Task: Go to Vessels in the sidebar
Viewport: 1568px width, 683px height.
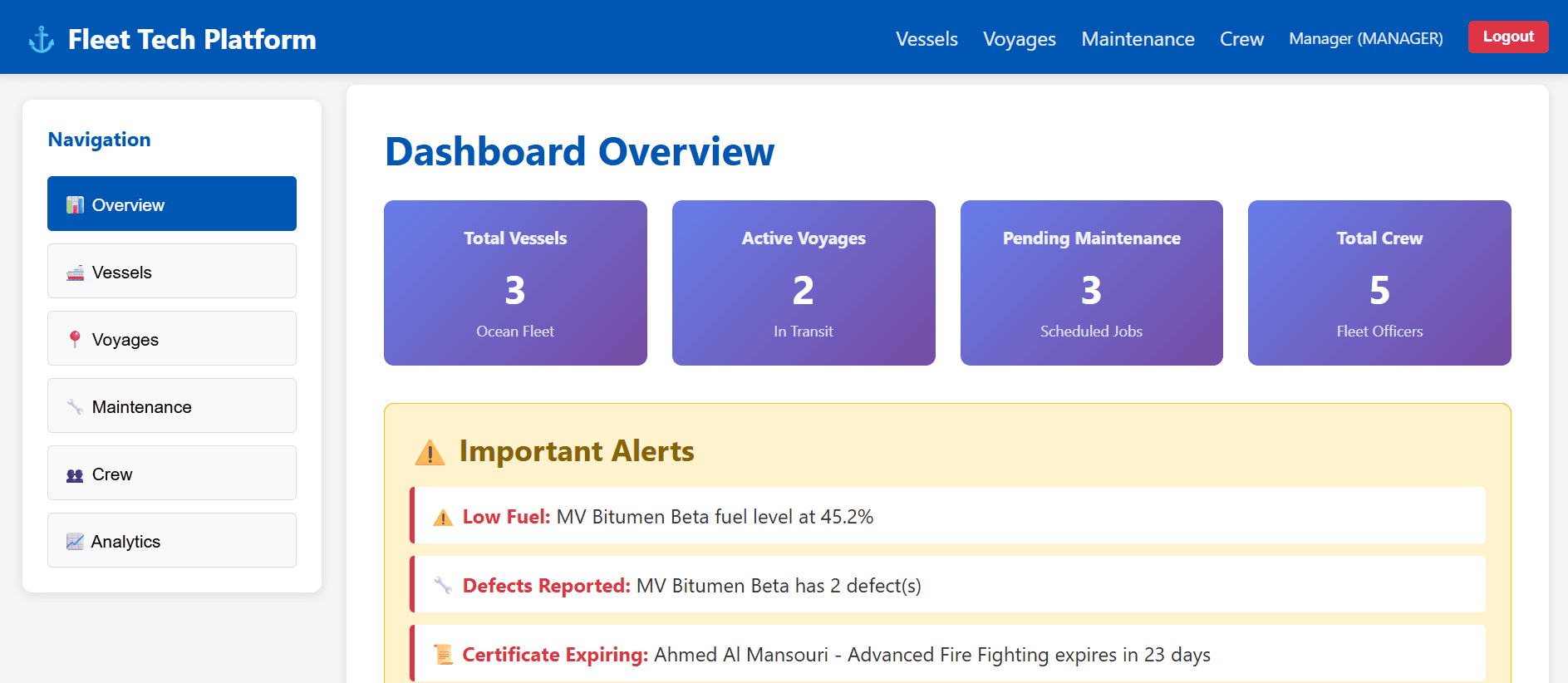Action: (172, 271)
